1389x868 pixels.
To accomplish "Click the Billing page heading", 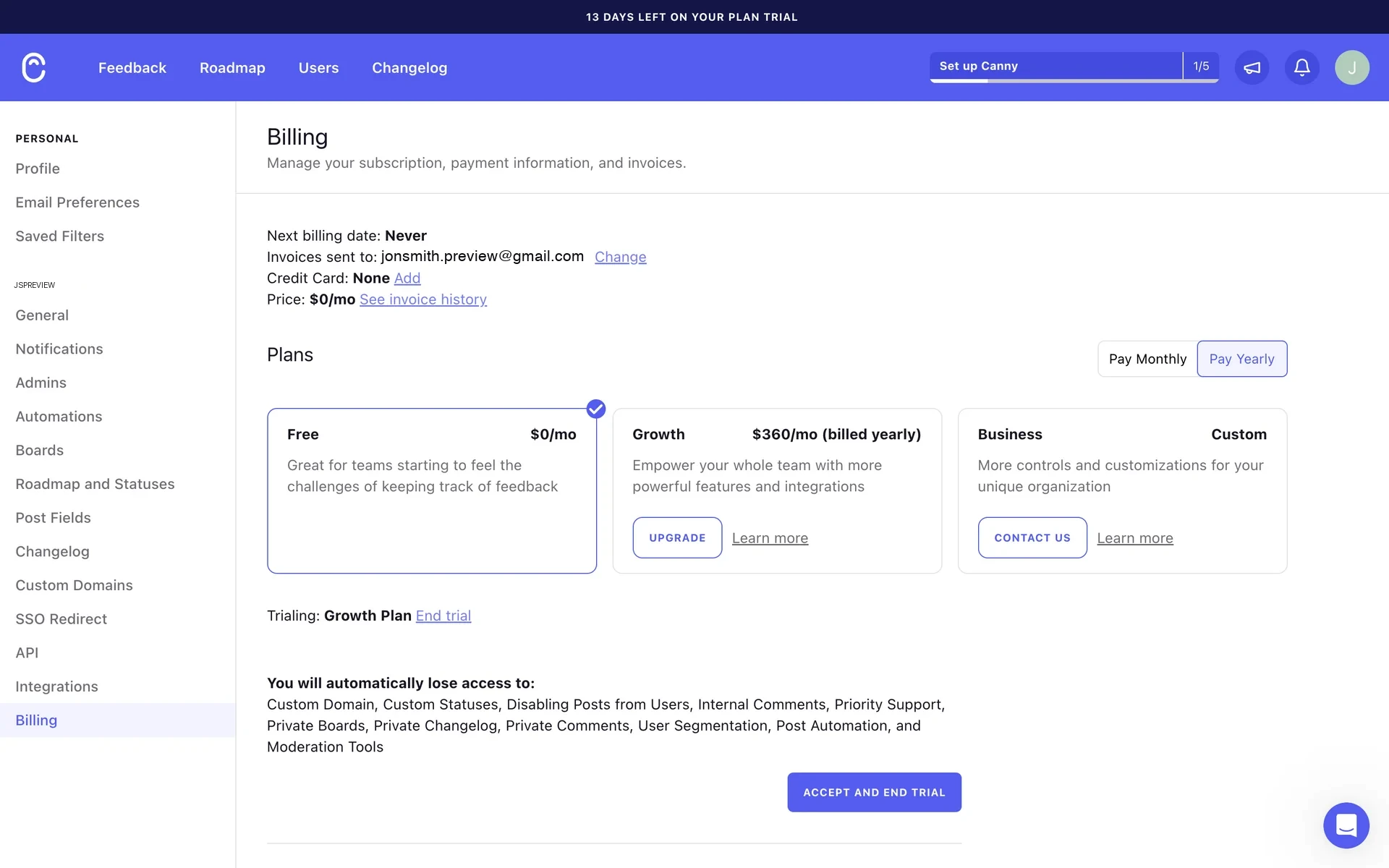I will (x=297, y=137).
